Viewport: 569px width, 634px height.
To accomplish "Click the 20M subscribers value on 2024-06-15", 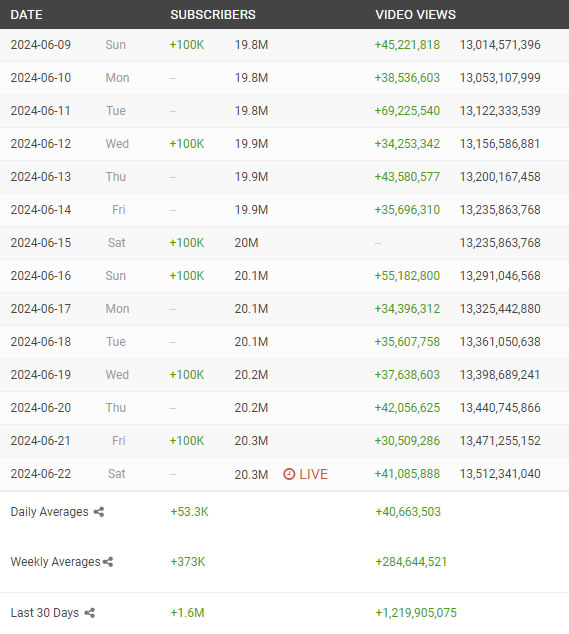I will (246, 243).
